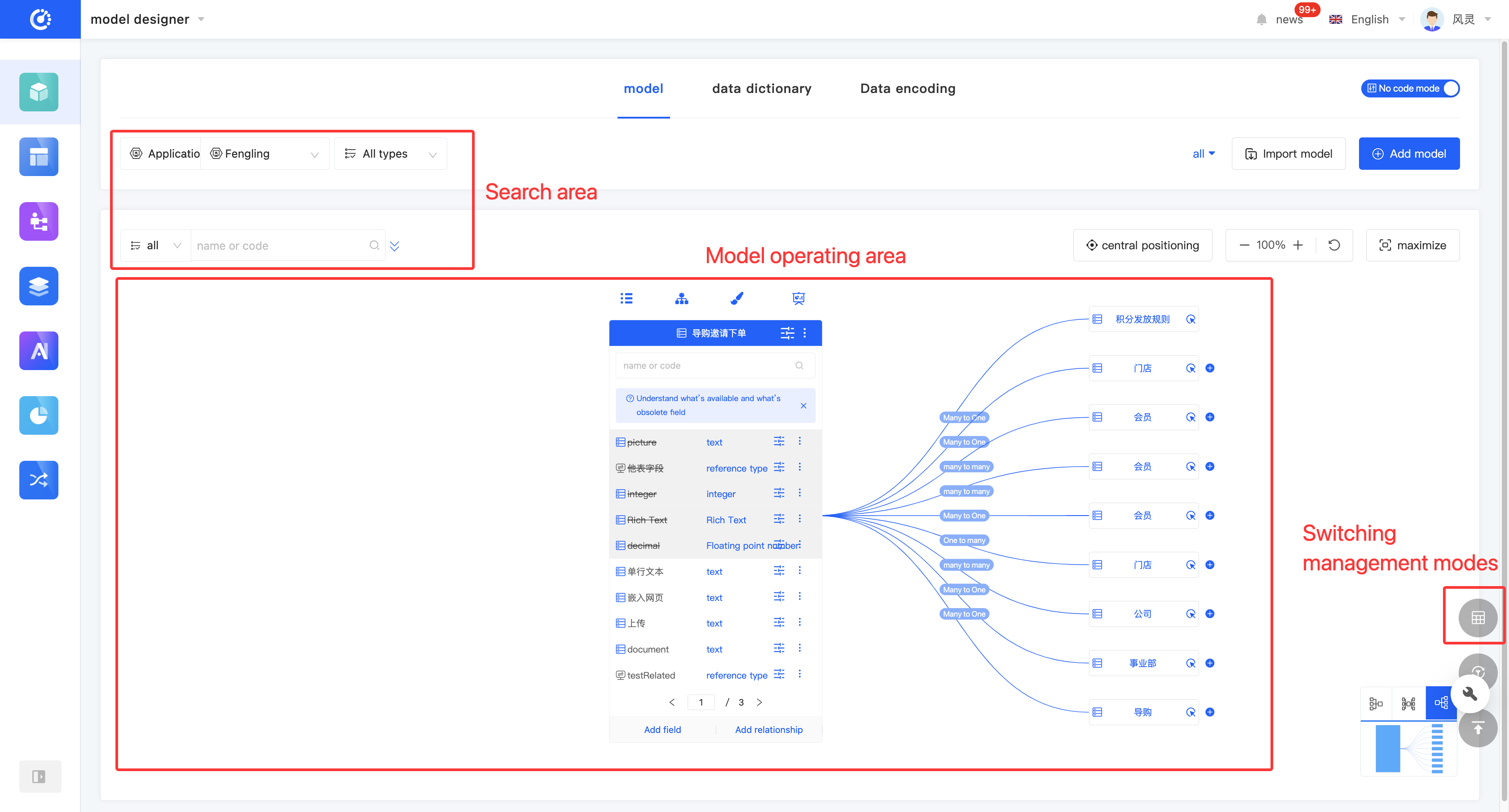This screenshot has height=812, width=1509.
Task: Select the tree layout toggle in the minimap
Action: click(x=1440, y=702)
